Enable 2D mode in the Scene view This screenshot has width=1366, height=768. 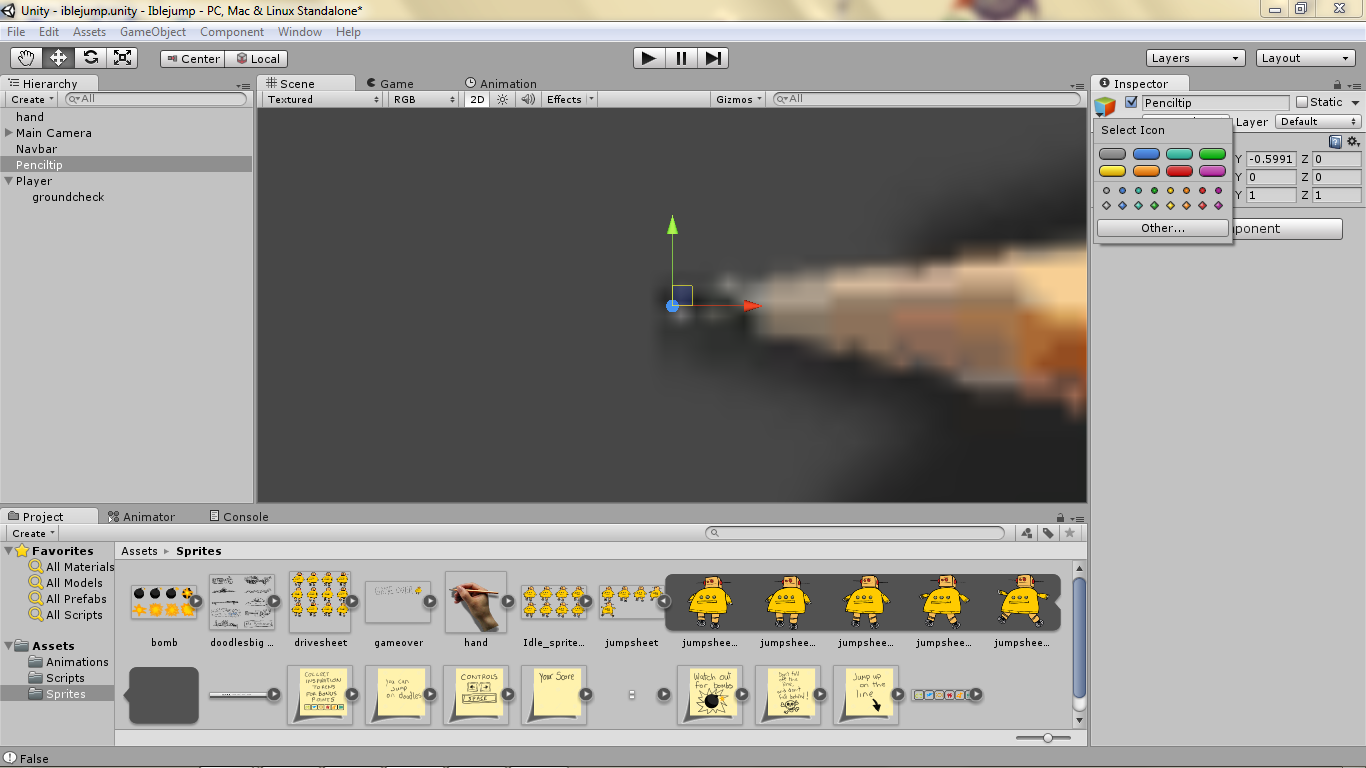476,99
